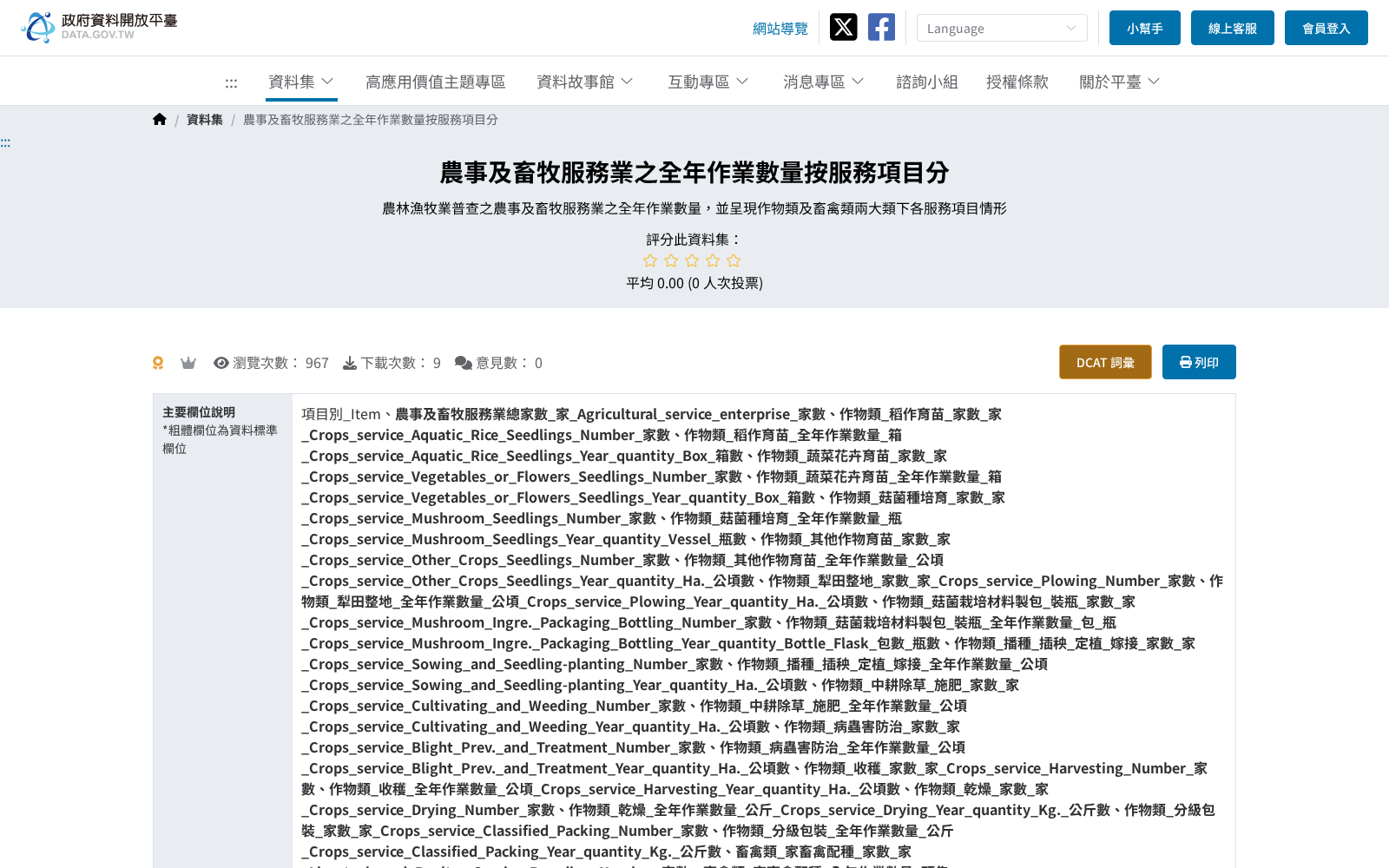This screenshot has width=1389, height=868.
Task: Open the Facebook page icon
Action: click(x=881, y=27)
